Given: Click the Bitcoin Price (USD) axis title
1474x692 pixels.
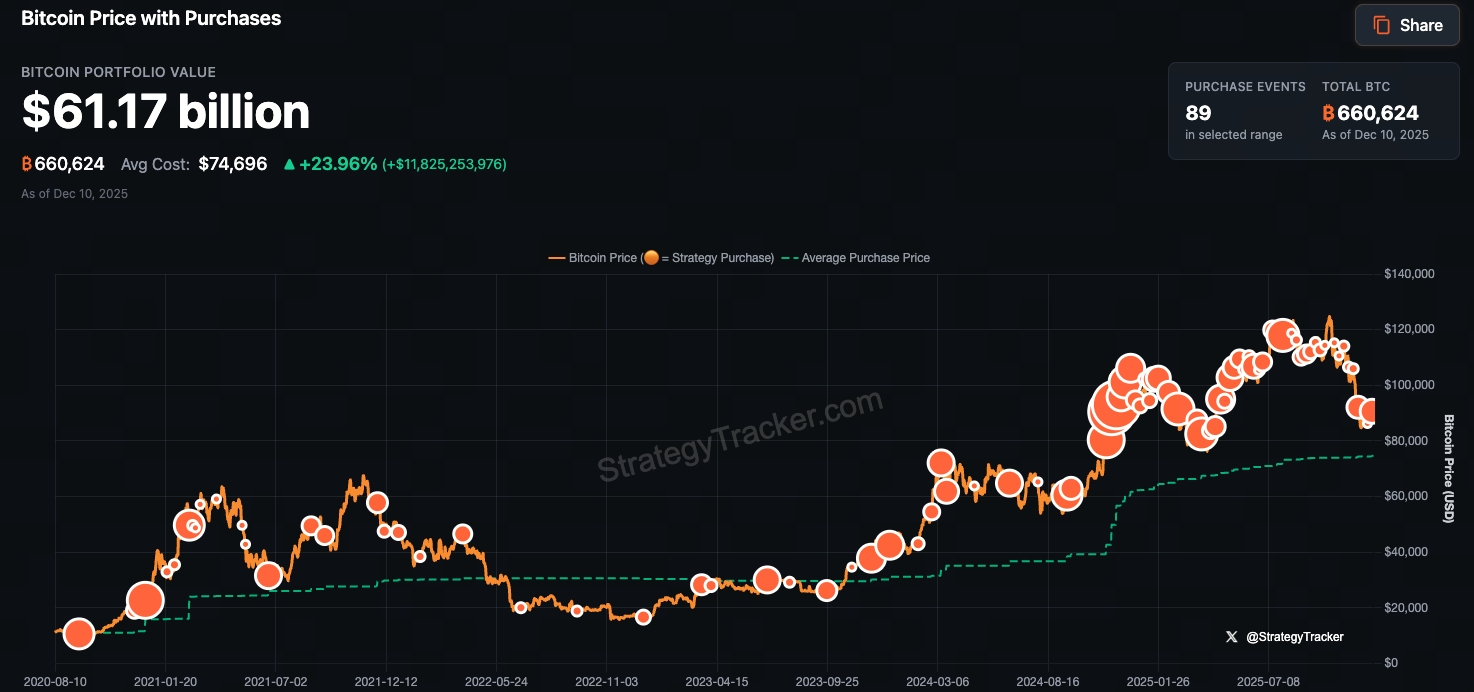Looking at the screenshot, I should click(1449, 468).
